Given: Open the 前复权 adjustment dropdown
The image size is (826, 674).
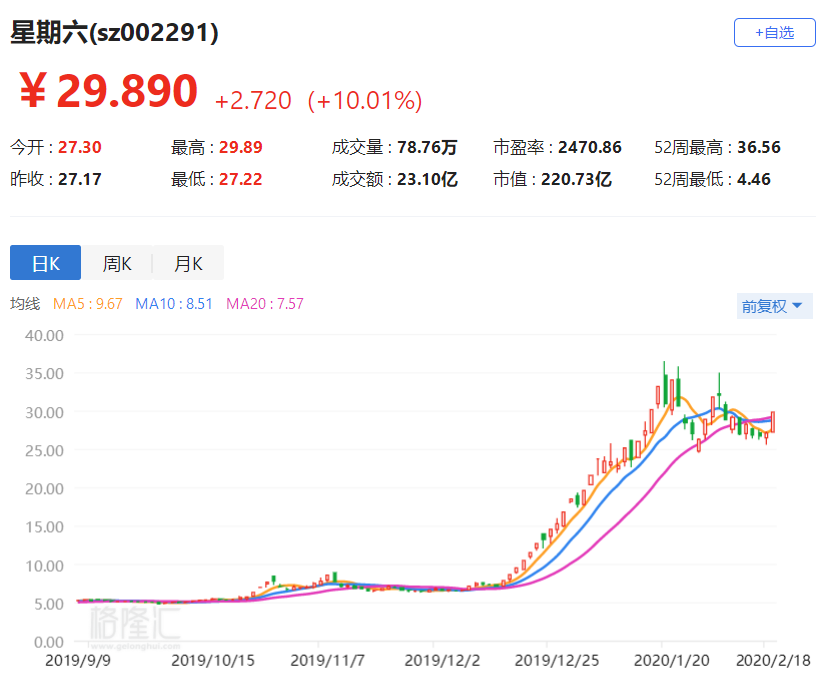Looking at the screenshot, I should (774, 306).
